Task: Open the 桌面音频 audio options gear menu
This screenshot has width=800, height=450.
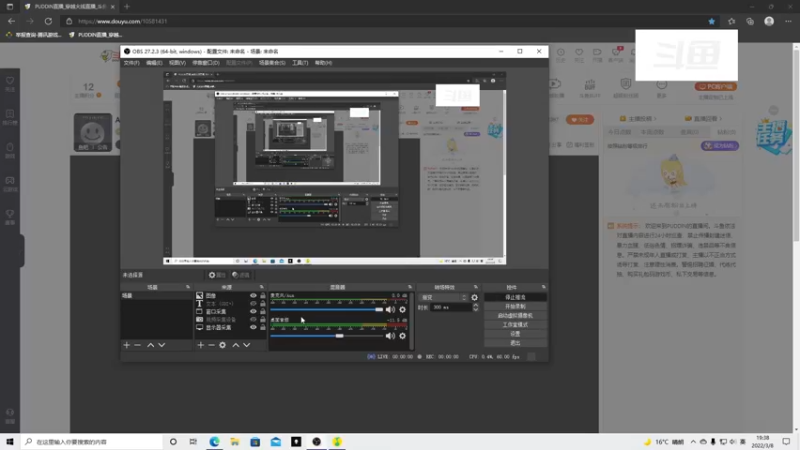Action: (x=403, y=336)
